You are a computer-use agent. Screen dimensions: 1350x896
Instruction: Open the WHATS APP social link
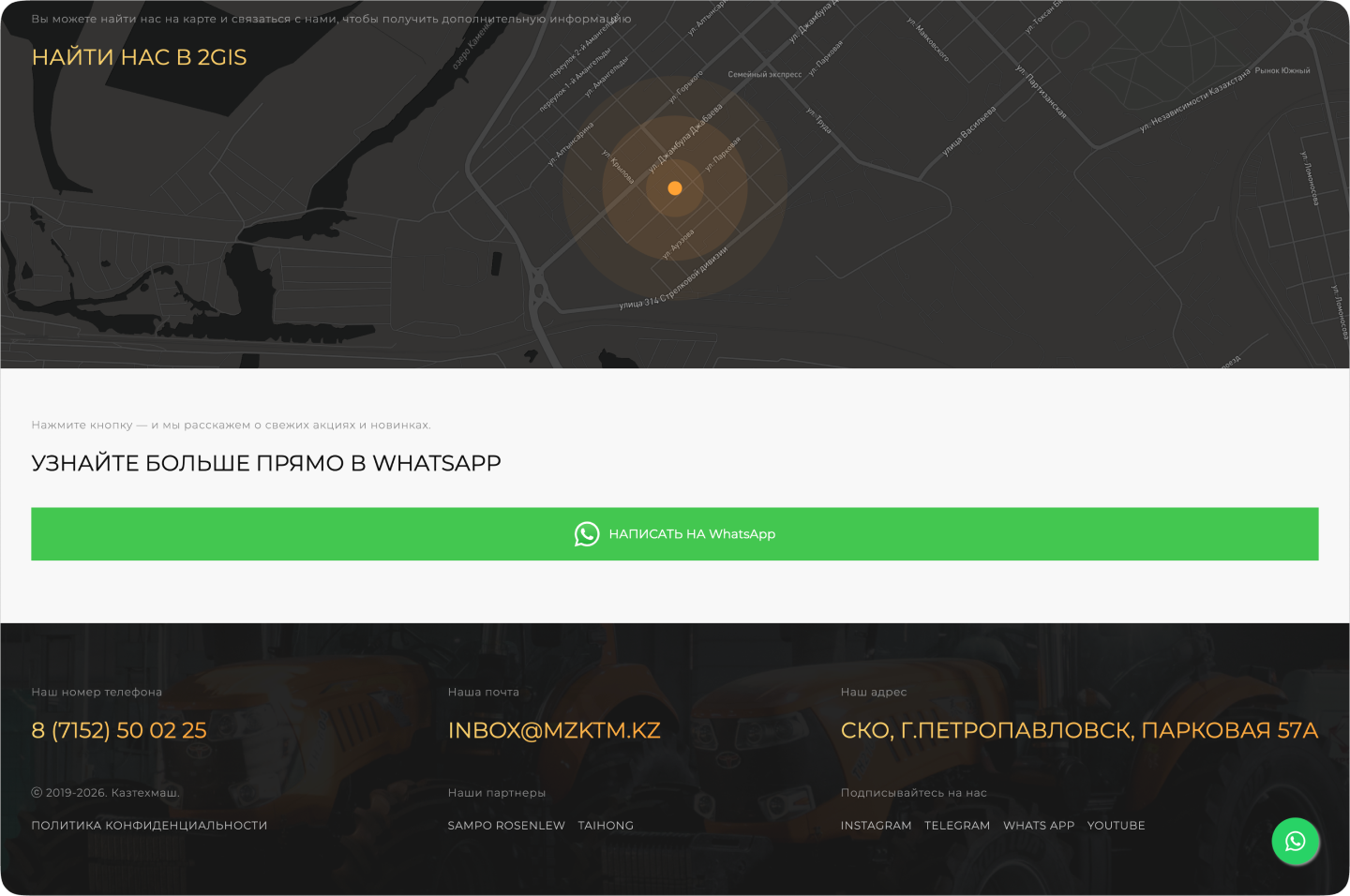pos(1039,825)
